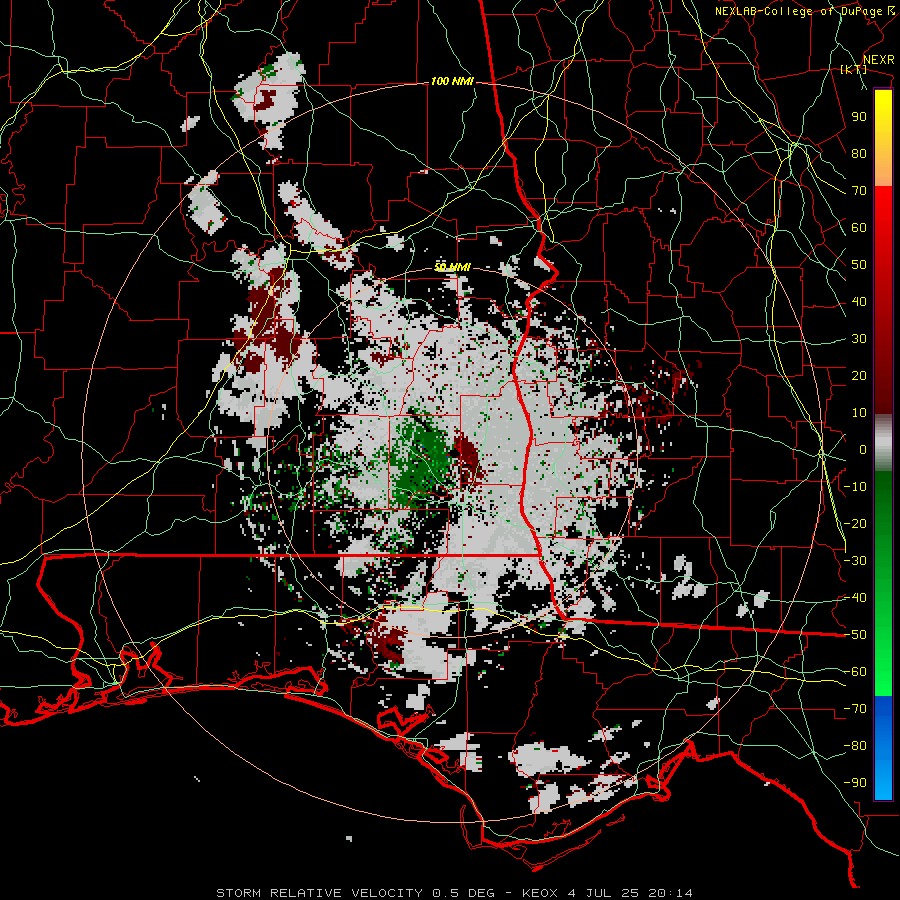Select the 20 value on velocity scale
The height and width of the screenshot is (900, 900).
(x=859, y=376)
